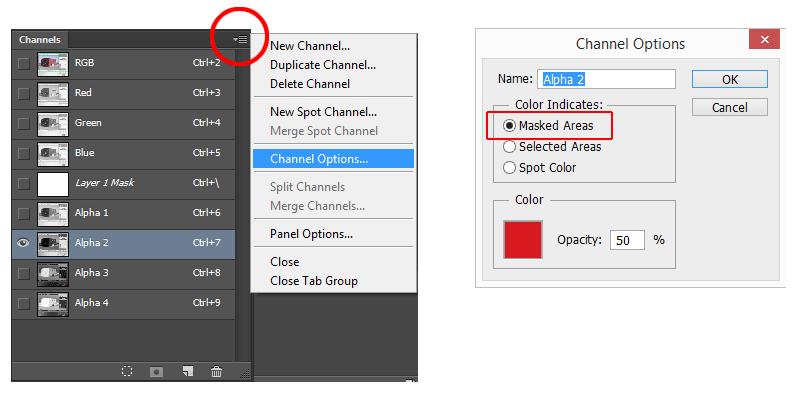This screenshot has width=794, height=396.
Task: Confirm Channel Options with OK
Action: pos(730,80)
